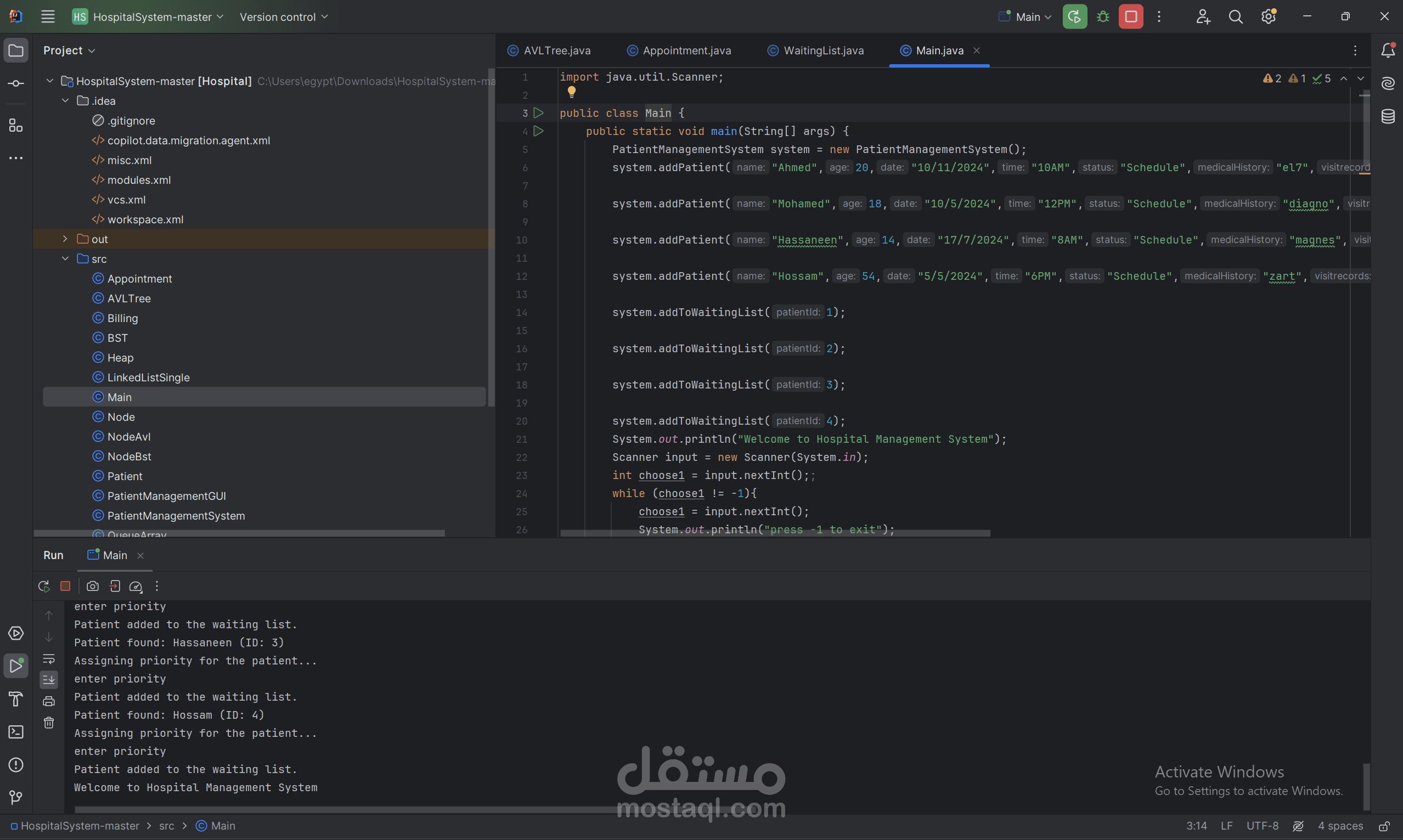Open PatientManagementSystem class in project tree

click(176, 516)
